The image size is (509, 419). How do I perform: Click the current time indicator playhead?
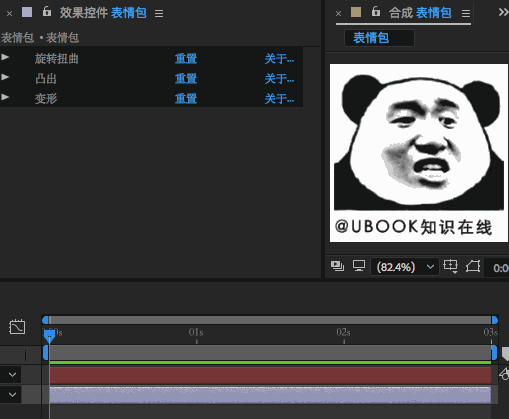[49, 335]
